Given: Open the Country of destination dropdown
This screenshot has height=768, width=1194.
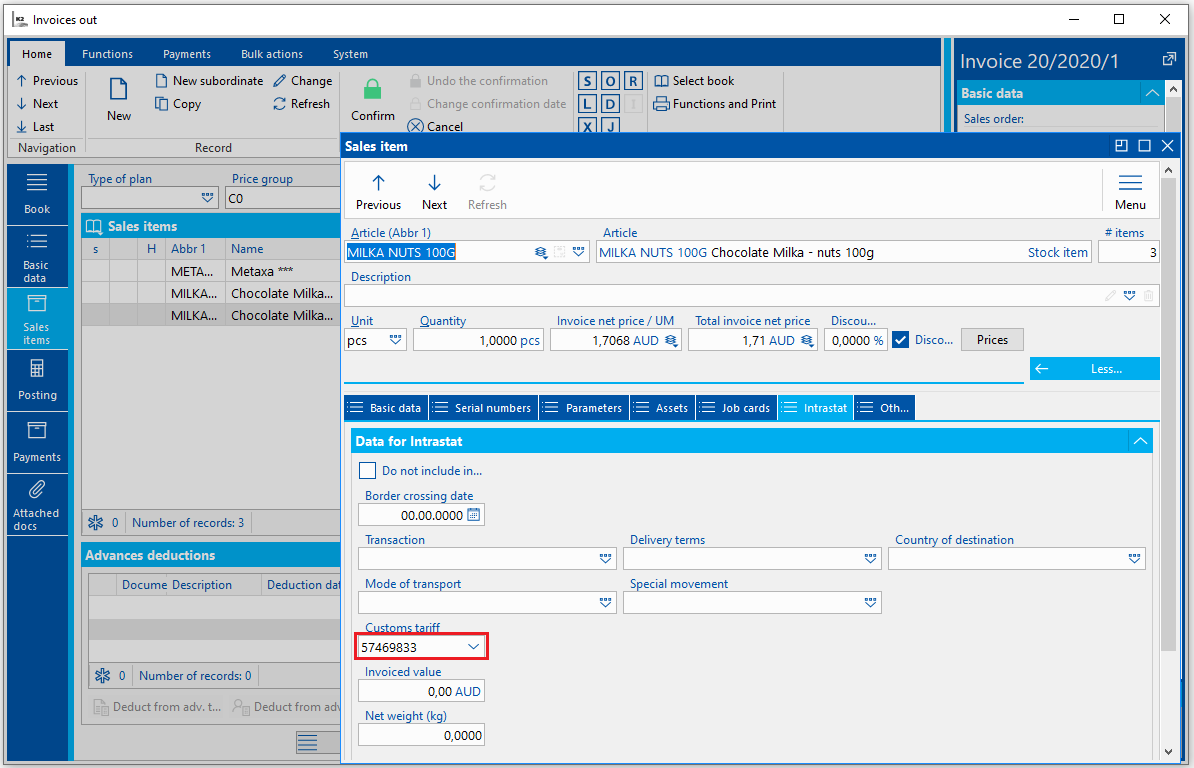Looking at the screenshot, I should [1135, 559].
